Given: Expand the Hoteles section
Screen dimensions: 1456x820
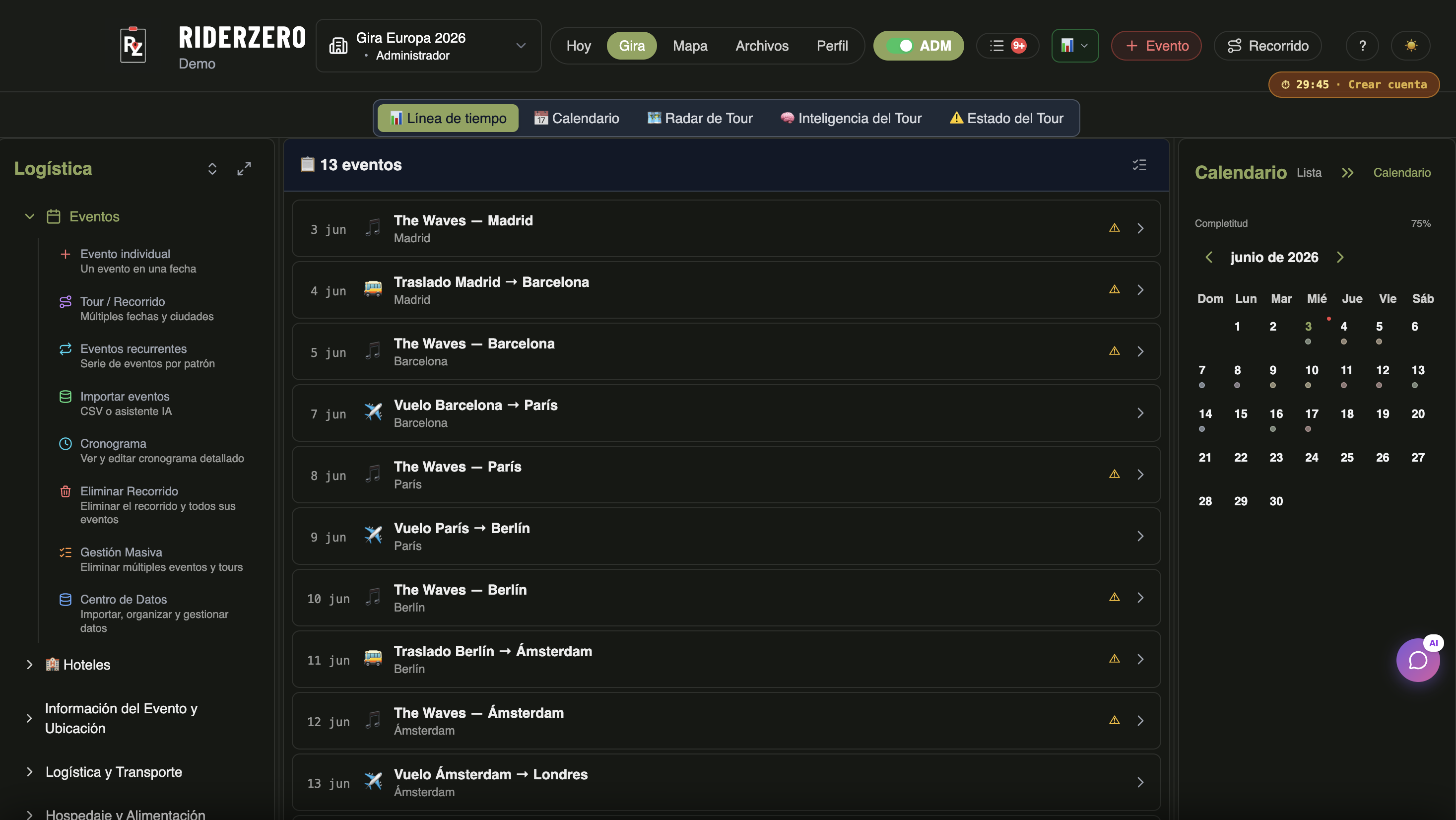Looking at the screenshot, I should (x=30, y=665).
